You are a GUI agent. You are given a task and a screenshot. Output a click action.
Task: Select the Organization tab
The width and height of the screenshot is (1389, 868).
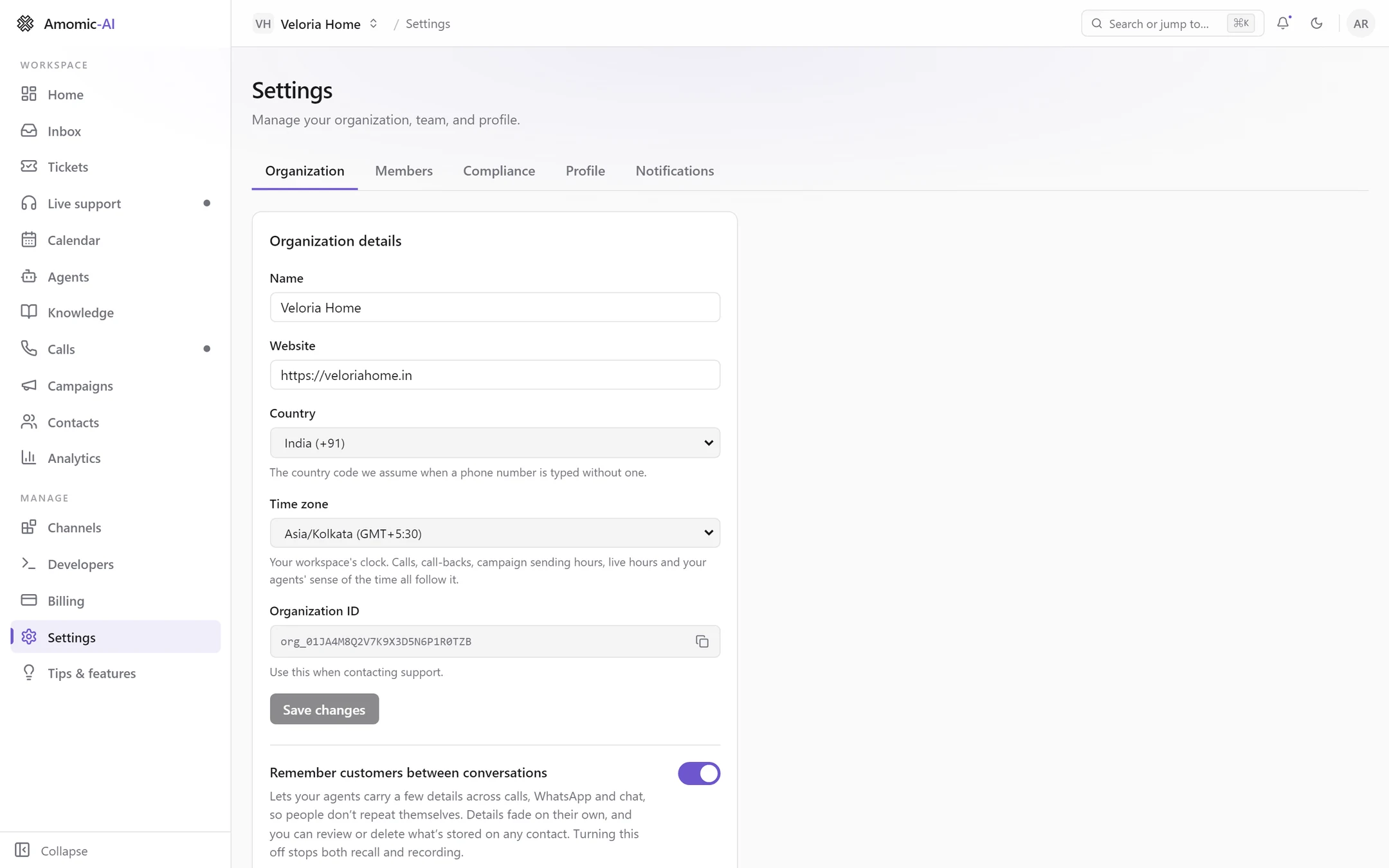pos(305,170)
